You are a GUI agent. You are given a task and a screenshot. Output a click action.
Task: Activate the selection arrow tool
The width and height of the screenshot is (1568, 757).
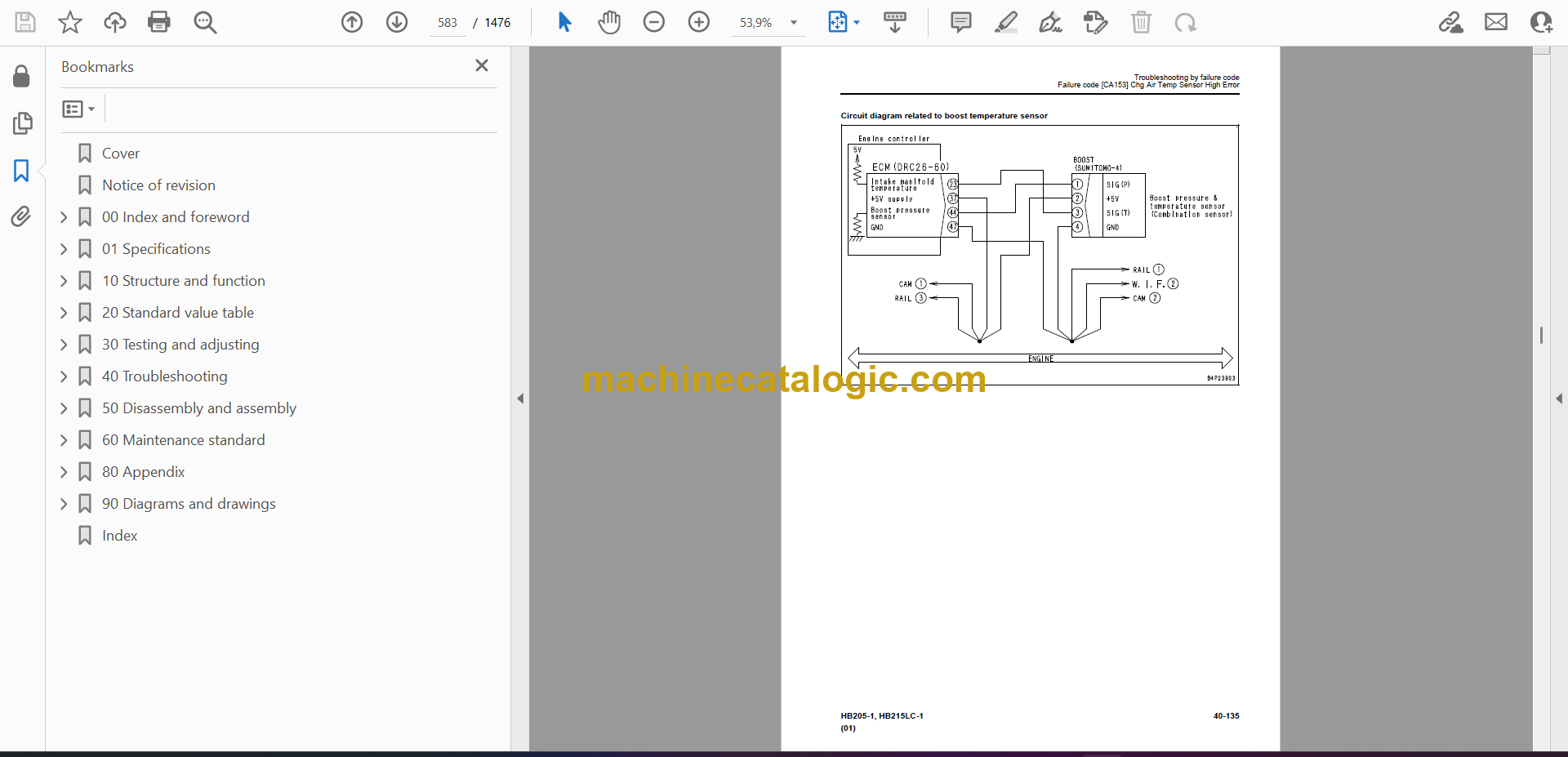[x=564, y=22]
